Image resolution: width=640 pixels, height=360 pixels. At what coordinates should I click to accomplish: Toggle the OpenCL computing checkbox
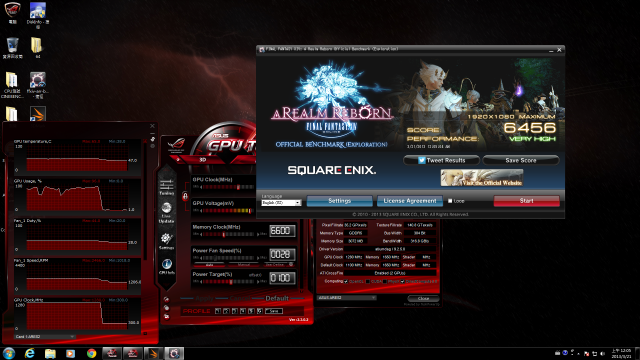tap(346, 281)
